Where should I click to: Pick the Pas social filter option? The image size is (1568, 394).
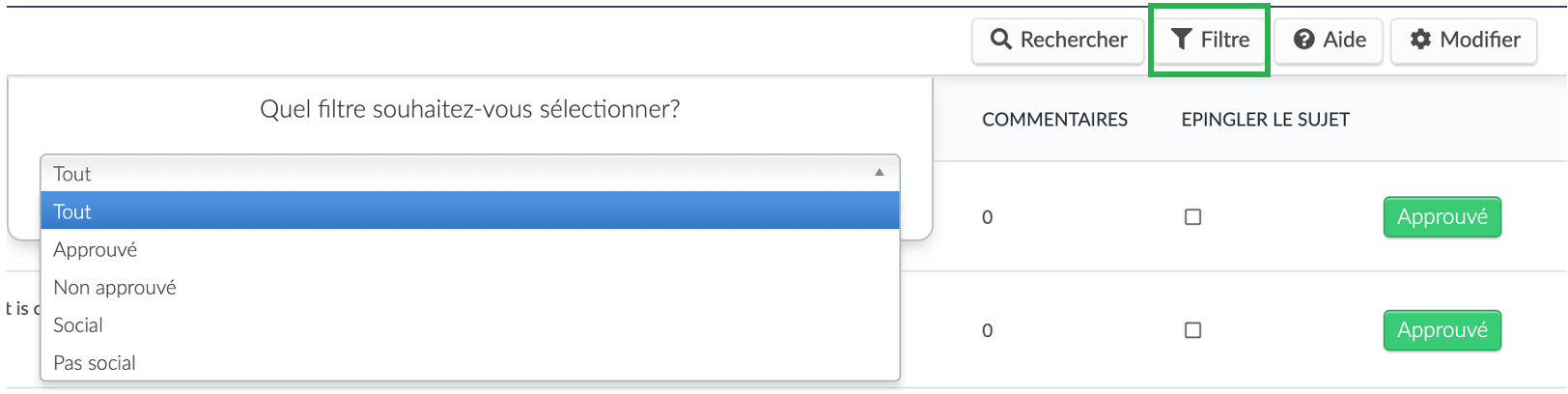click(470, 362)
